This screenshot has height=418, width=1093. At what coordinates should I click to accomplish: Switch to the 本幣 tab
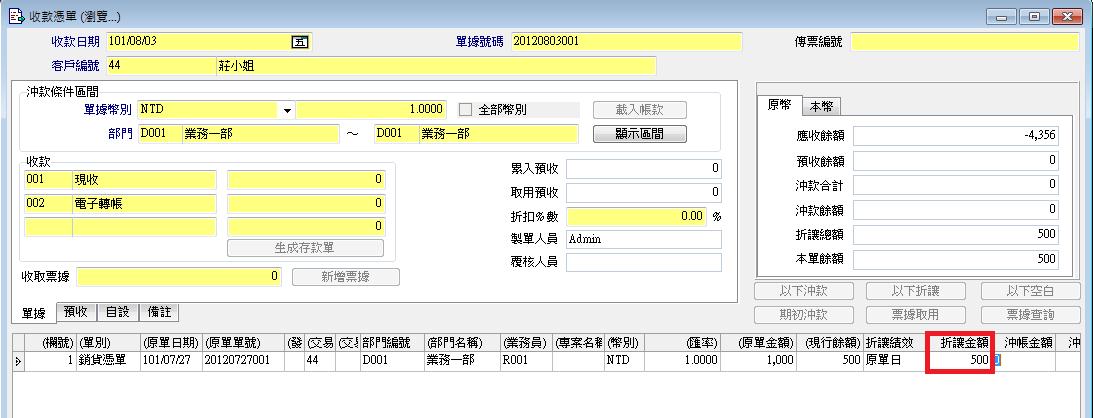click(823, 106)
